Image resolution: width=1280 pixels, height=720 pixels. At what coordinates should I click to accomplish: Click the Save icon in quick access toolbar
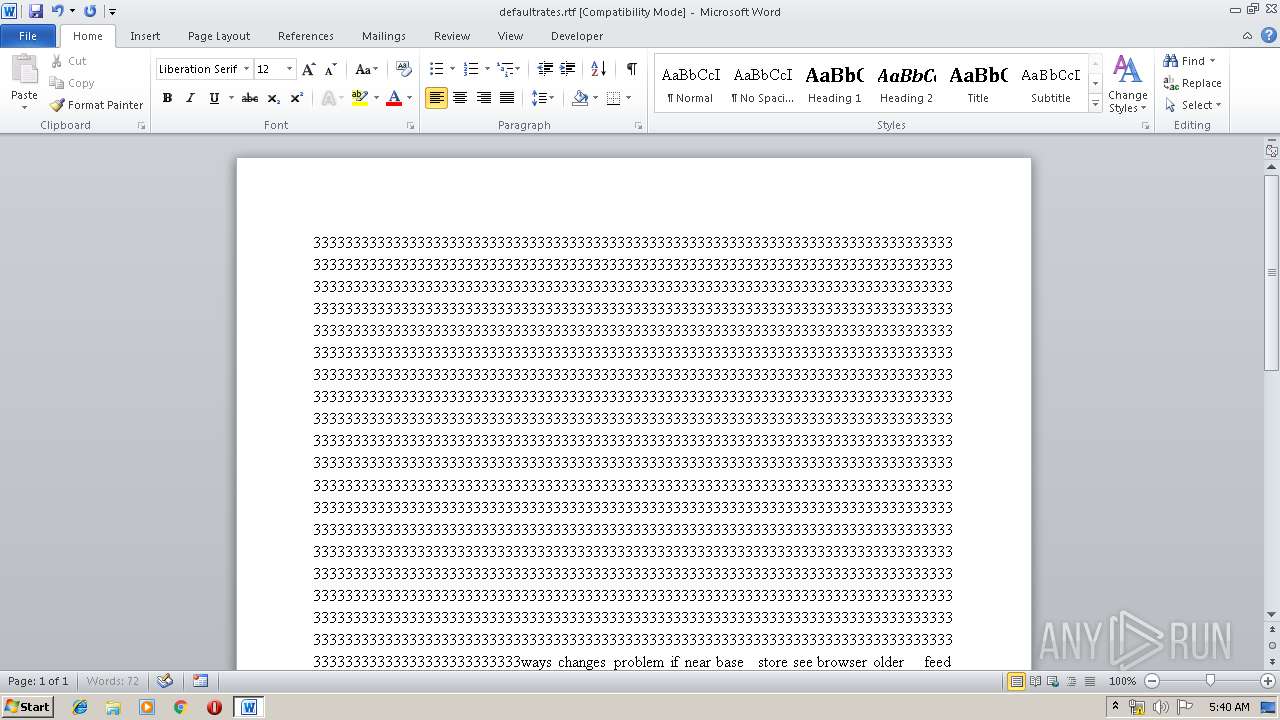36,11
